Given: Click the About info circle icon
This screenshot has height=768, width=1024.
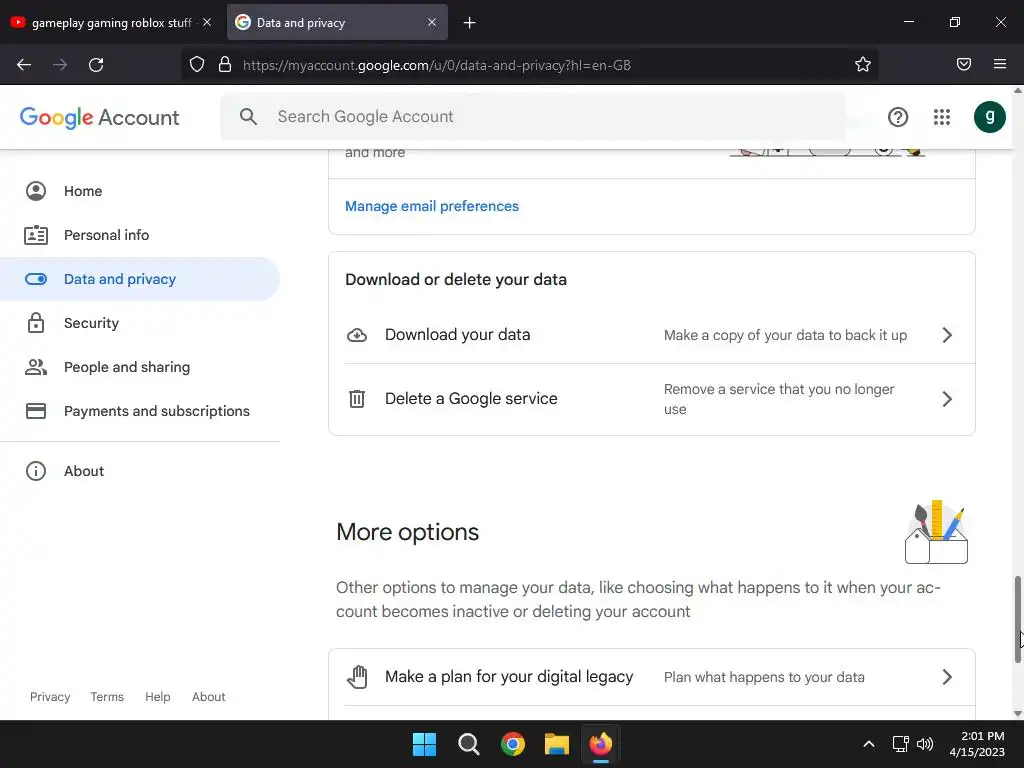Looking at the screenshot, I should pyautogui.click(x=36, y=471).
